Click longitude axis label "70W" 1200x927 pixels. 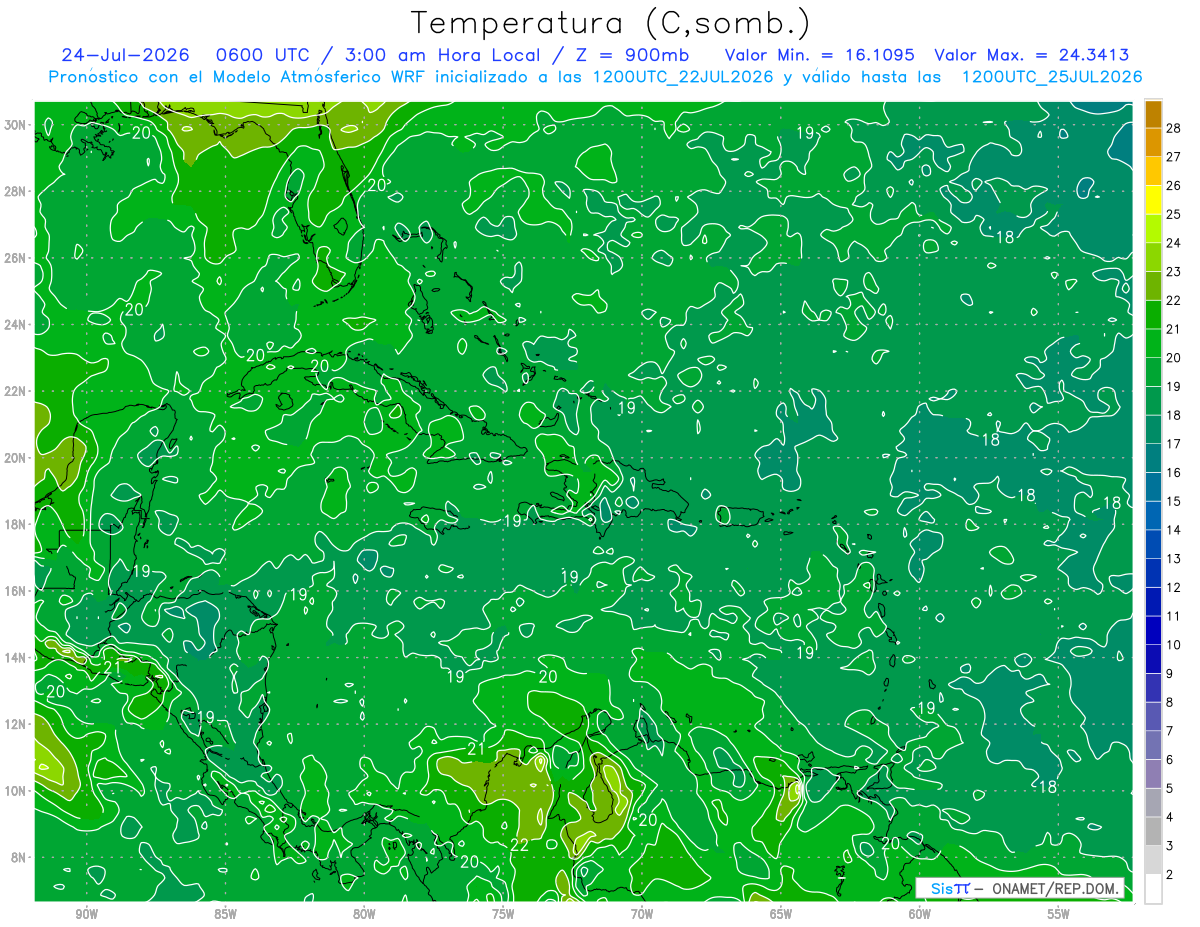(642, 914)
